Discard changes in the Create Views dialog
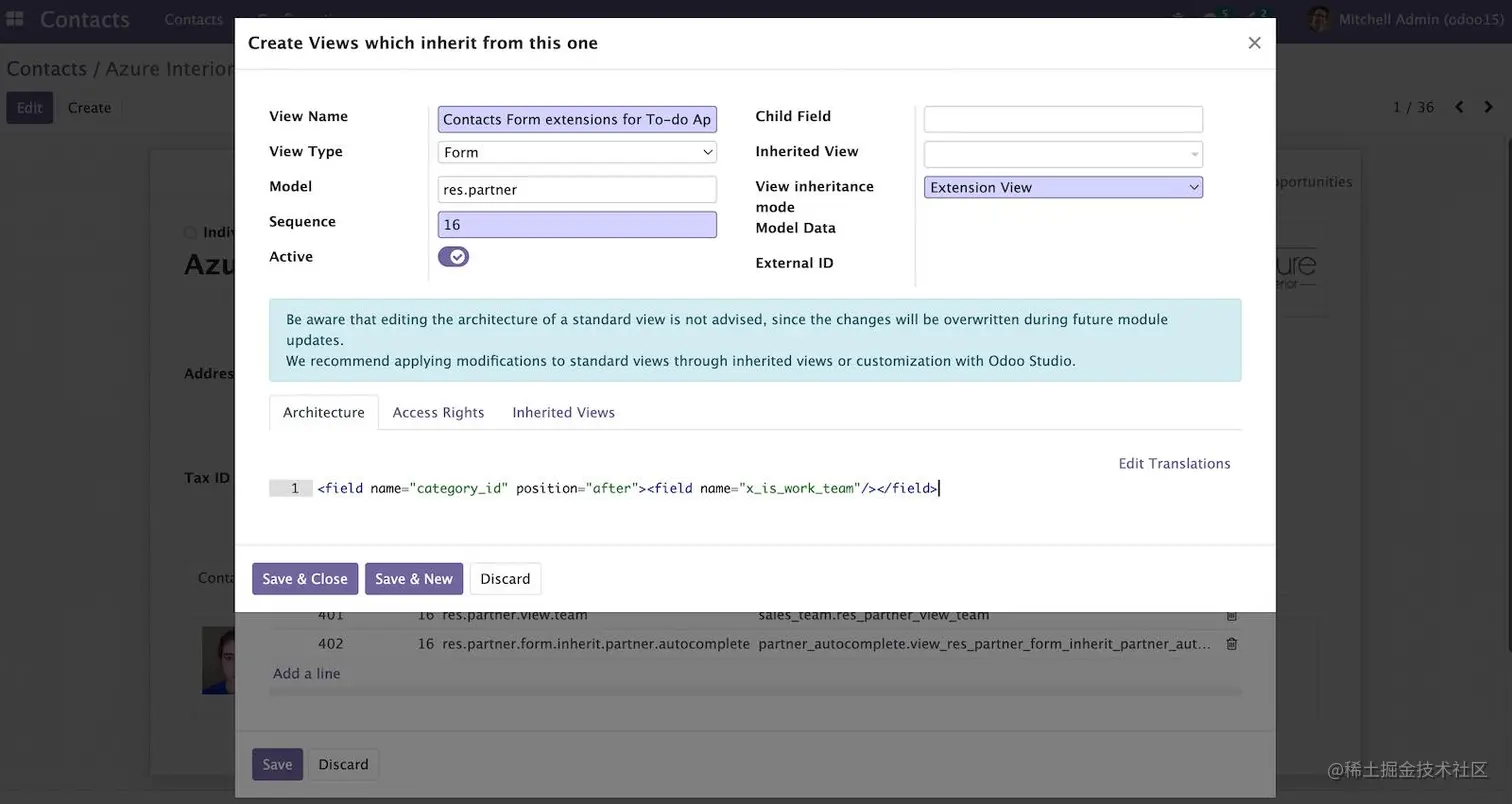This screenshot has width=1512, height=804. [505, 579]
